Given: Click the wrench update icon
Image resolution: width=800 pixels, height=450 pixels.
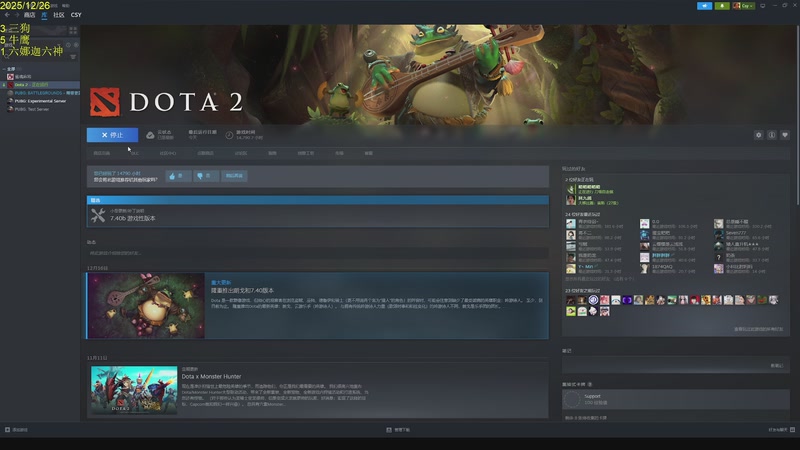Looking at the screenshot, I should pos(98,215).
